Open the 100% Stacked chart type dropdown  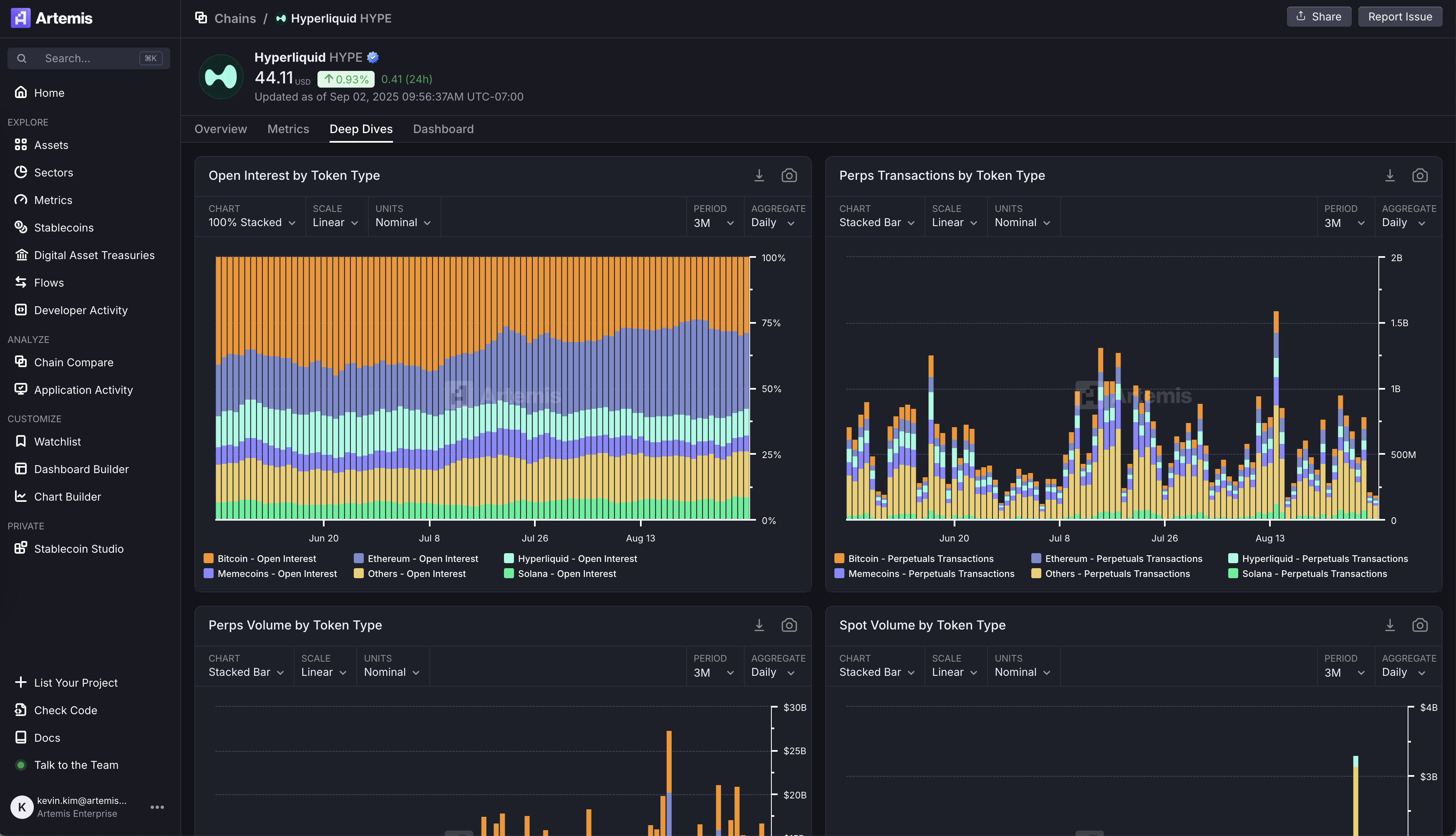point(252,222)
